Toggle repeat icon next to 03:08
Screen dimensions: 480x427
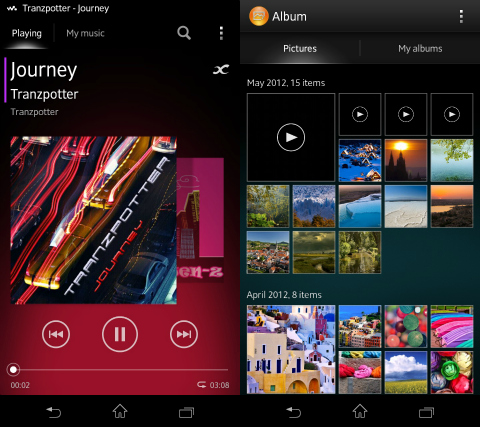(x=201, y=385)
